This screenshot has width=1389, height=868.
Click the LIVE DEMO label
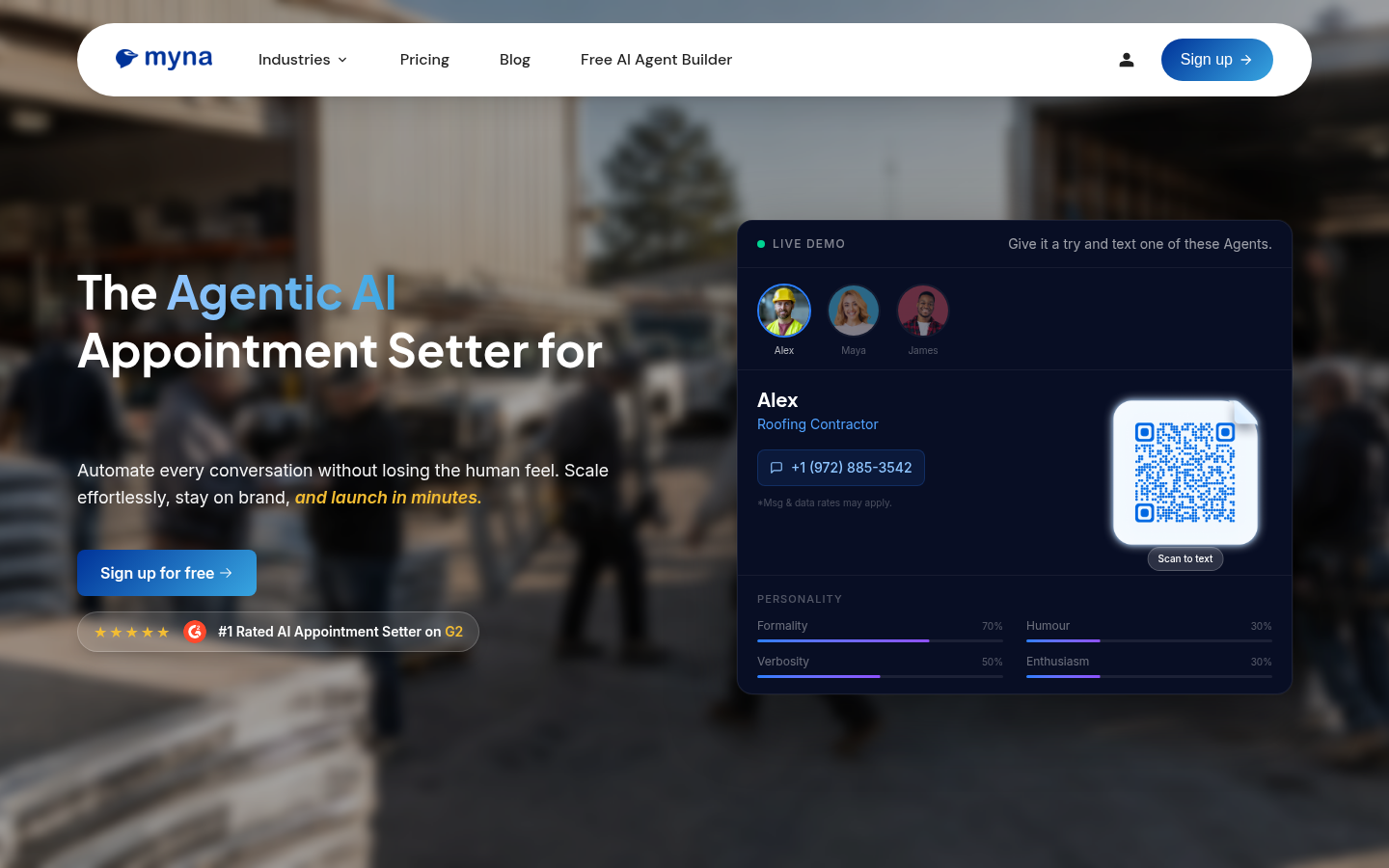pyautogui.click(x=808, y=244)
